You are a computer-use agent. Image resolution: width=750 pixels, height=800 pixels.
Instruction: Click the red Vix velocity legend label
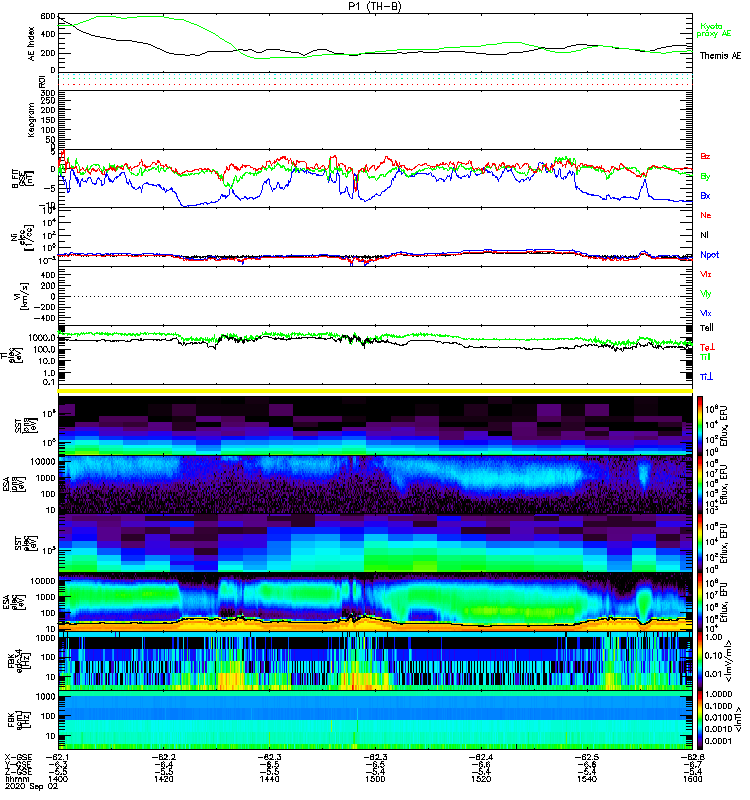coord(706,274)
